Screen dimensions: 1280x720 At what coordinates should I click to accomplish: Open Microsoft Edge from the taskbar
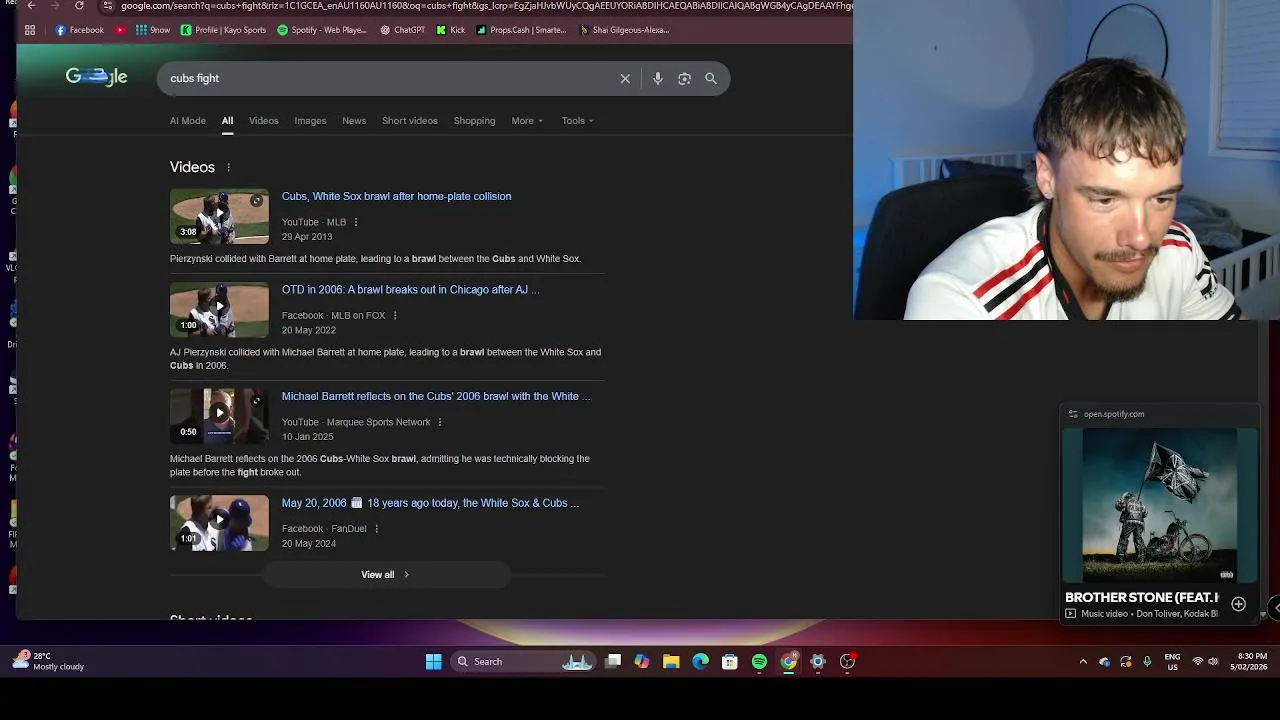click(700, 661)
